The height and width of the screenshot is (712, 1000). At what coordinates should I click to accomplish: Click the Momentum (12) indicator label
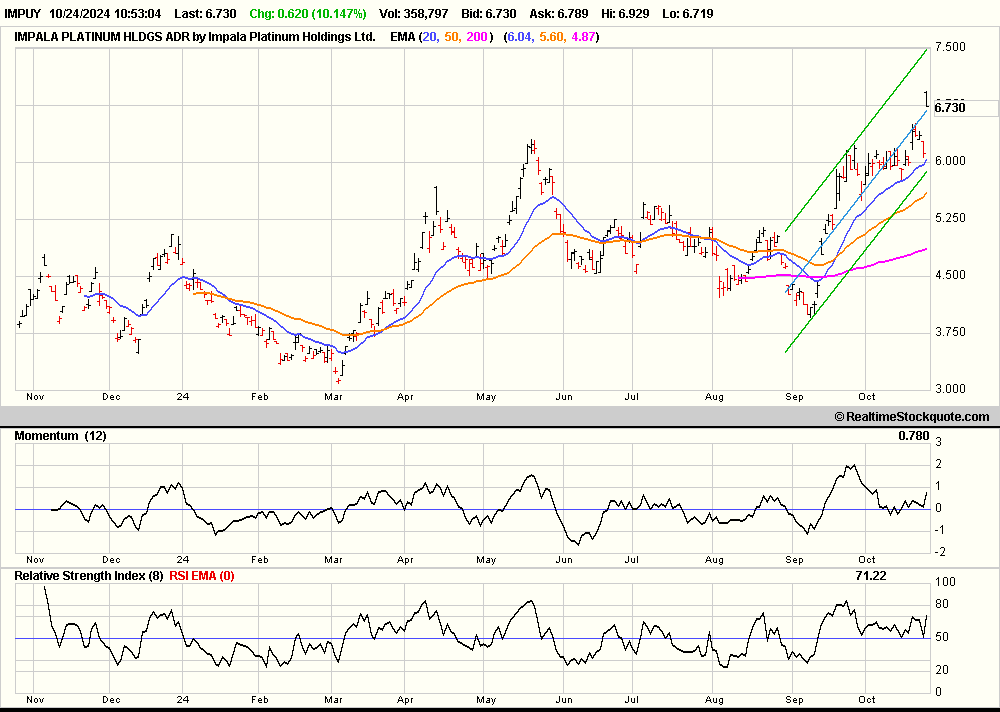(61, 436)
